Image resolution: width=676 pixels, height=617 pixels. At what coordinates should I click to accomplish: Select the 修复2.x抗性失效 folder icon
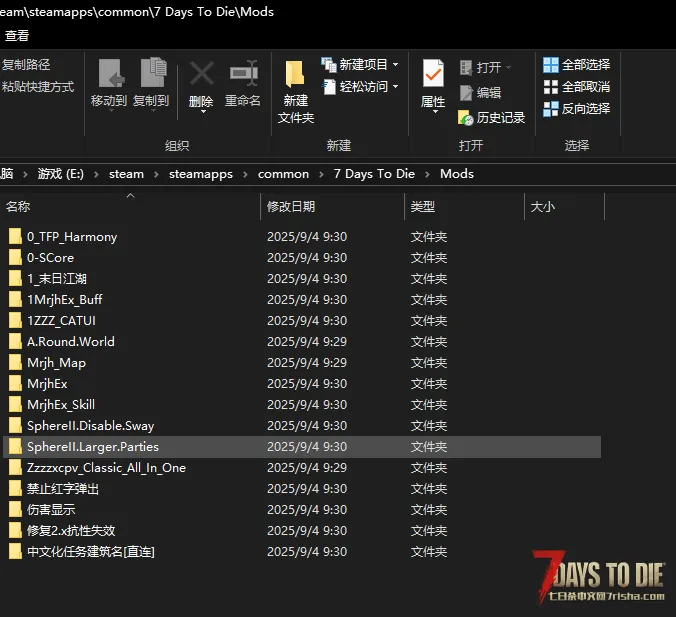(15, 530)
